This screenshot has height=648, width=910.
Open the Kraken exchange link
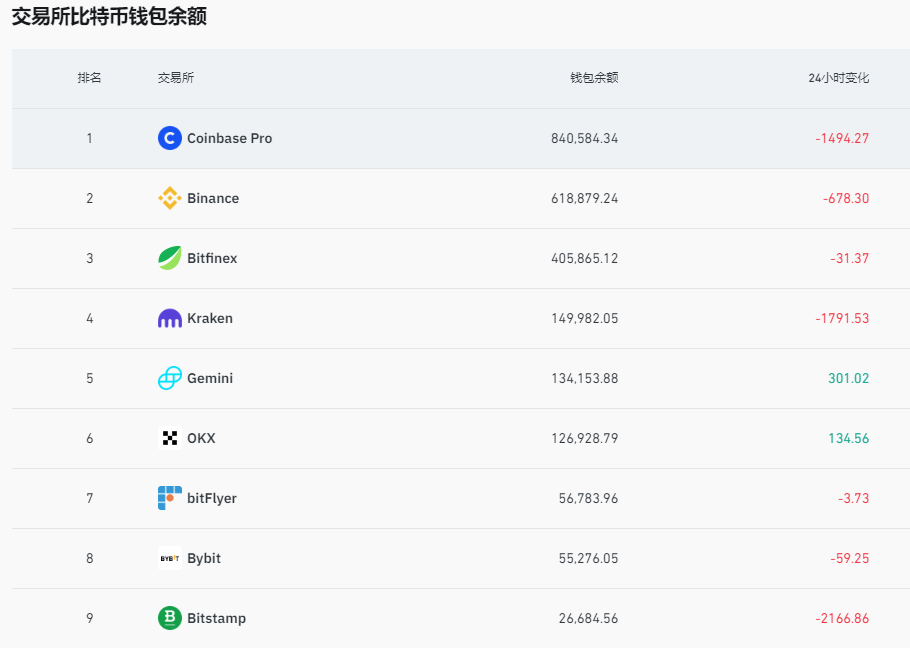pyautogui.click(x=209, y=318)
